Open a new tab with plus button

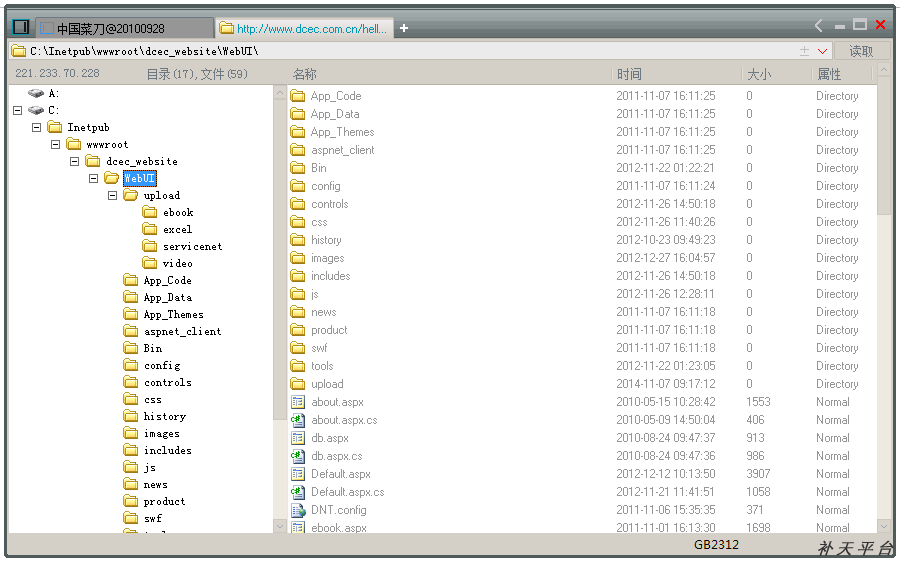point(404,28)
